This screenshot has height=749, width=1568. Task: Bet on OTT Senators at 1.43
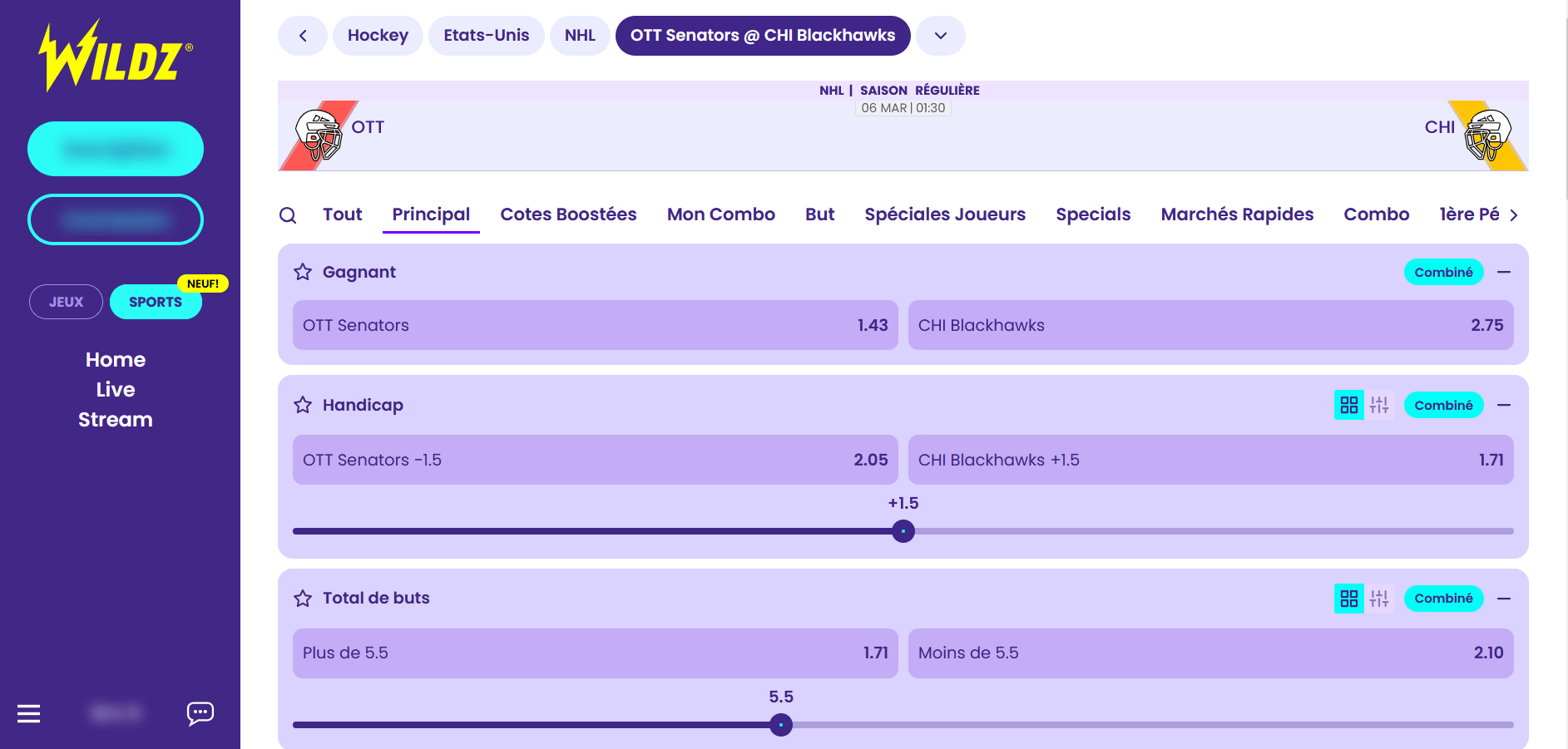click(595, 325)
